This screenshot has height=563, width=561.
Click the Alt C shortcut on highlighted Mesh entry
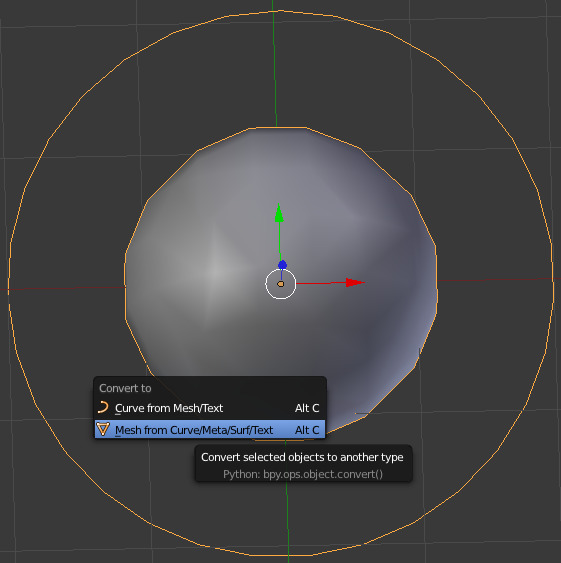307,430
